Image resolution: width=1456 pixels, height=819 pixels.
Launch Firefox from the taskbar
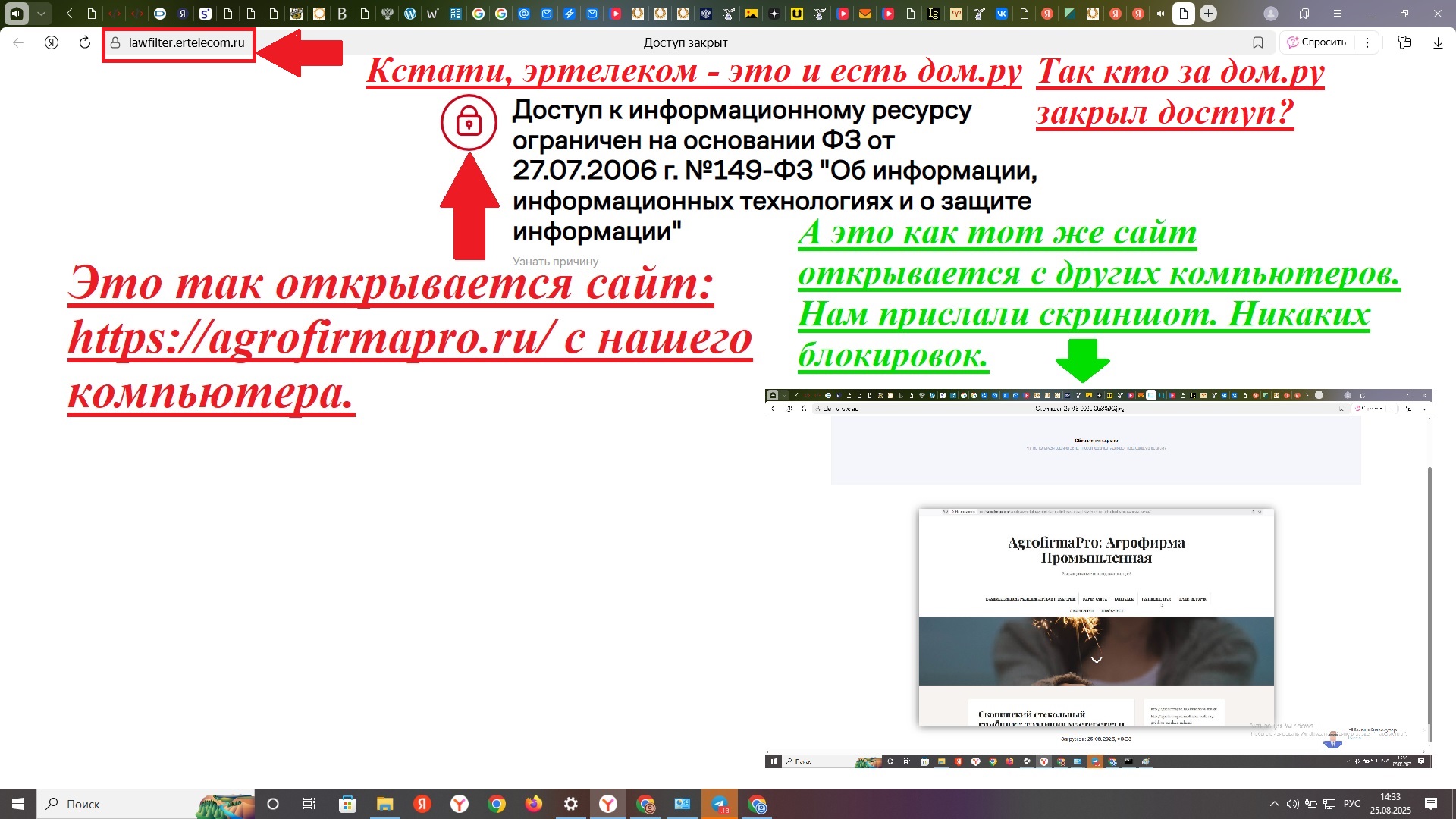[x=534, y=804]
